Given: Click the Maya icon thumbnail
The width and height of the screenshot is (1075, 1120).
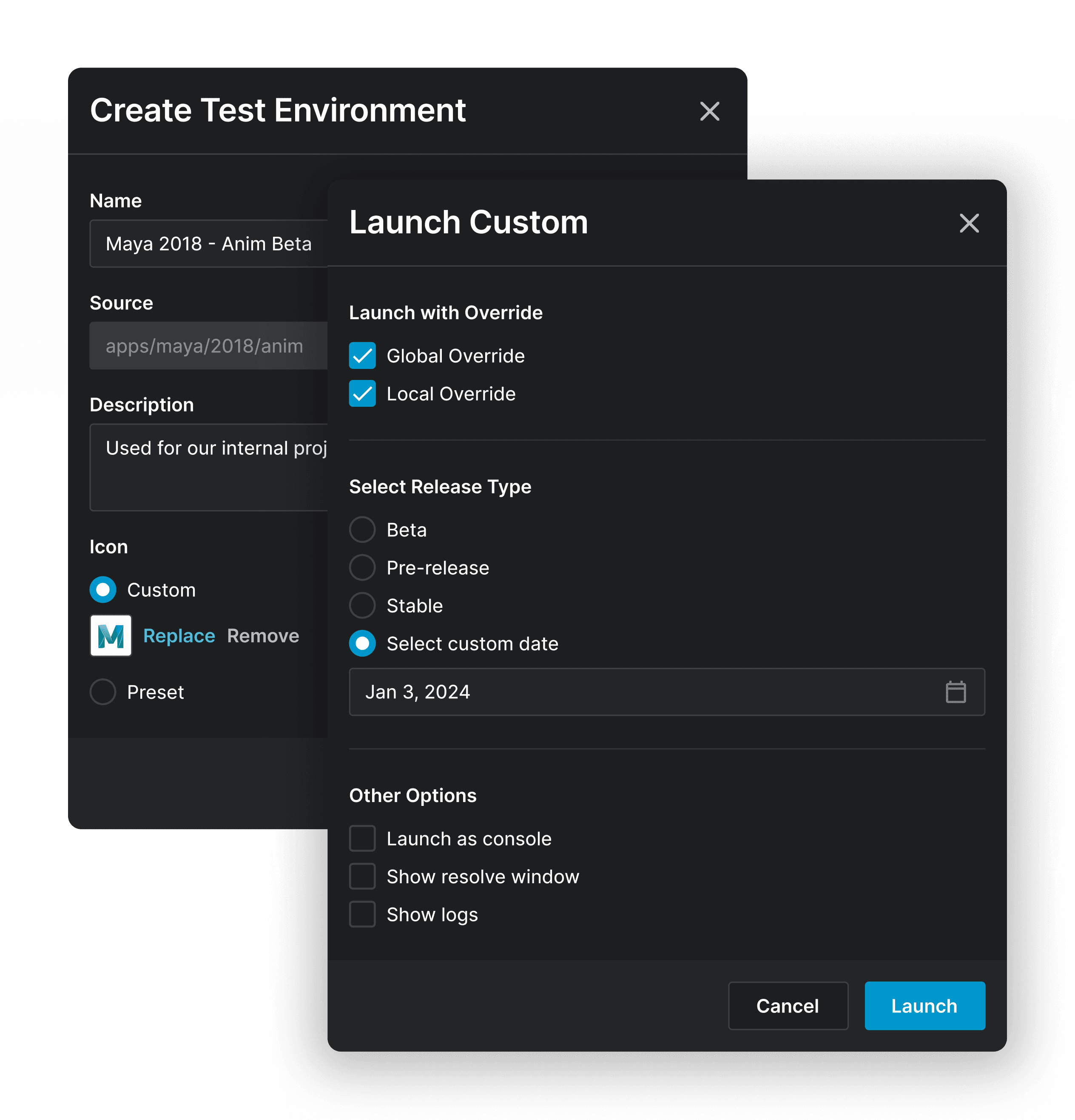Looking at the screenshot, I should pyautogui.click(x=111, y=635).
